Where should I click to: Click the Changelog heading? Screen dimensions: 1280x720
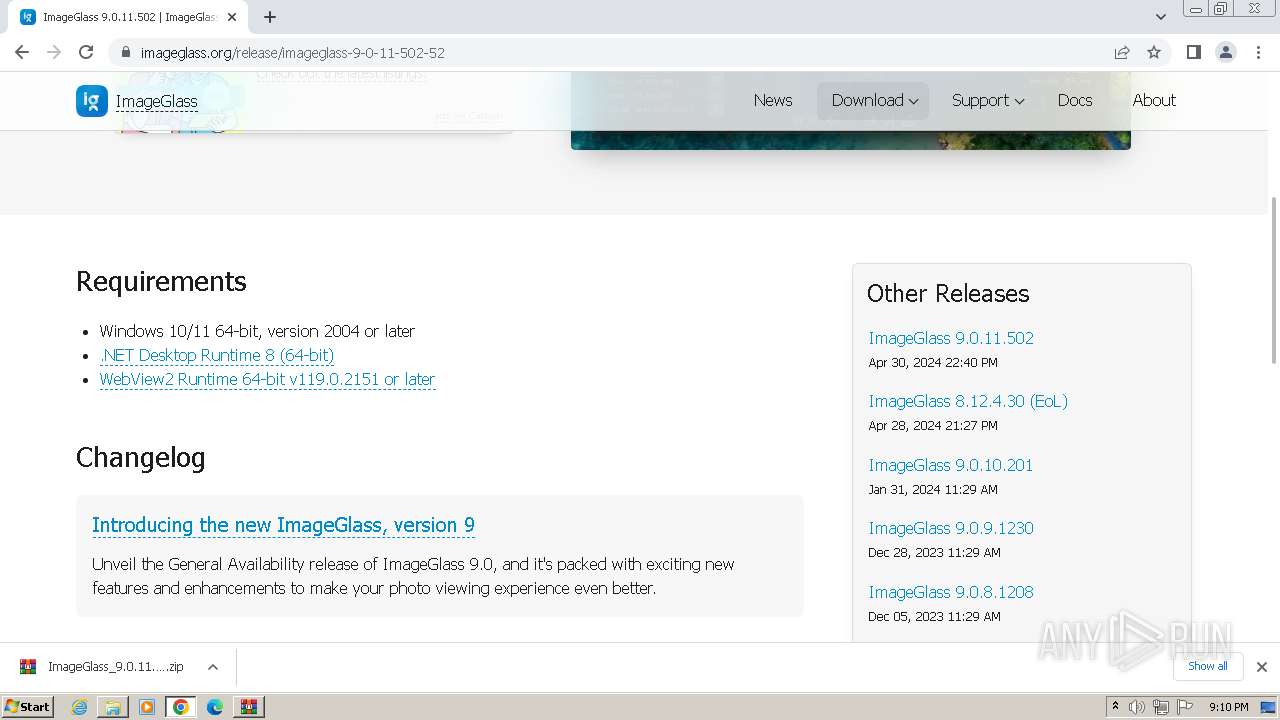(x=141, y=457)
